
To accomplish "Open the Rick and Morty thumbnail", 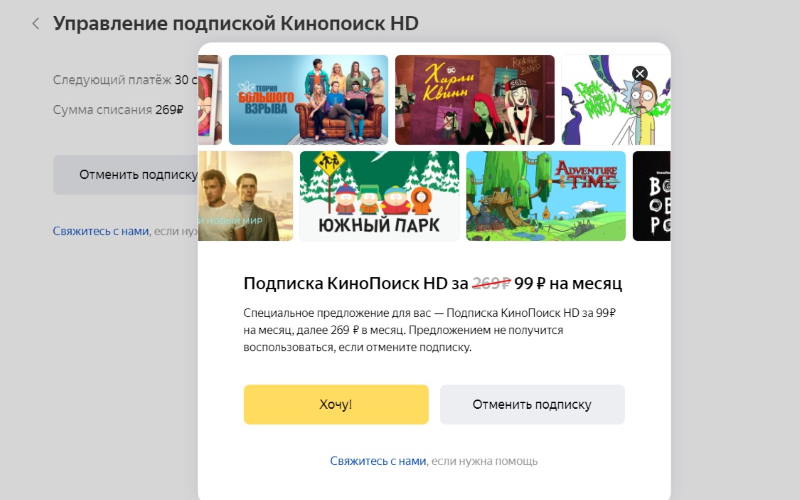I will [616, 100].
